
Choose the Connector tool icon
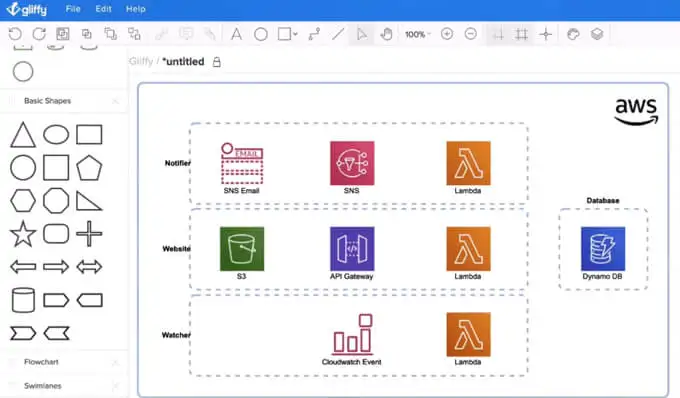click(x=314, y=34)
